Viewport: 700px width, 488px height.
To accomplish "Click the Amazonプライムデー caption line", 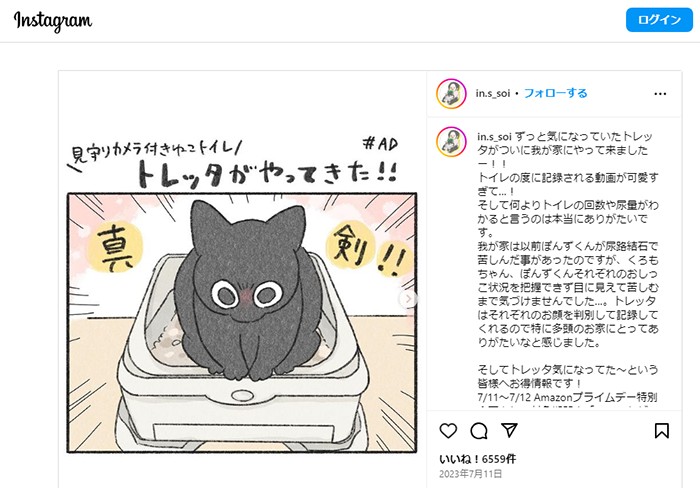I will pos(567,397).
